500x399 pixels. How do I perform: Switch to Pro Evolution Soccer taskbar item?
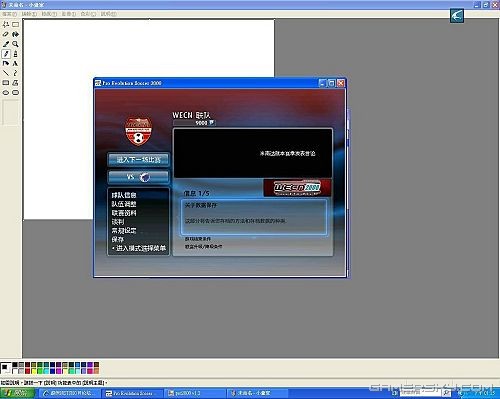click(133, 393)
